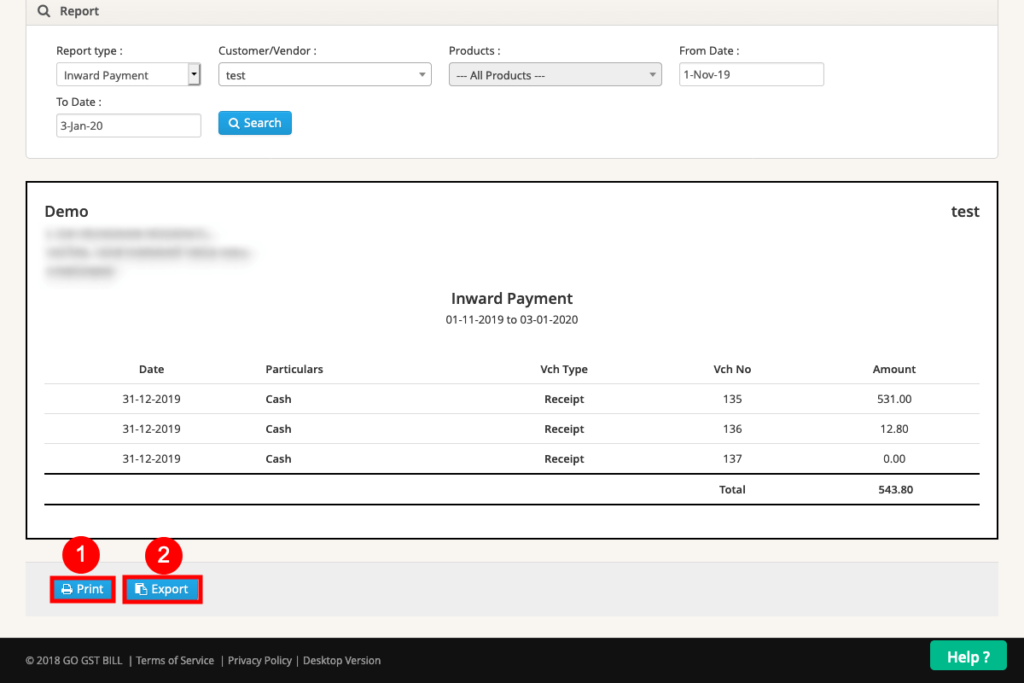Open the Customer/Vendor dropdown showing test
The height and width of the screenshot is (683, 1024).
[324, 74]
